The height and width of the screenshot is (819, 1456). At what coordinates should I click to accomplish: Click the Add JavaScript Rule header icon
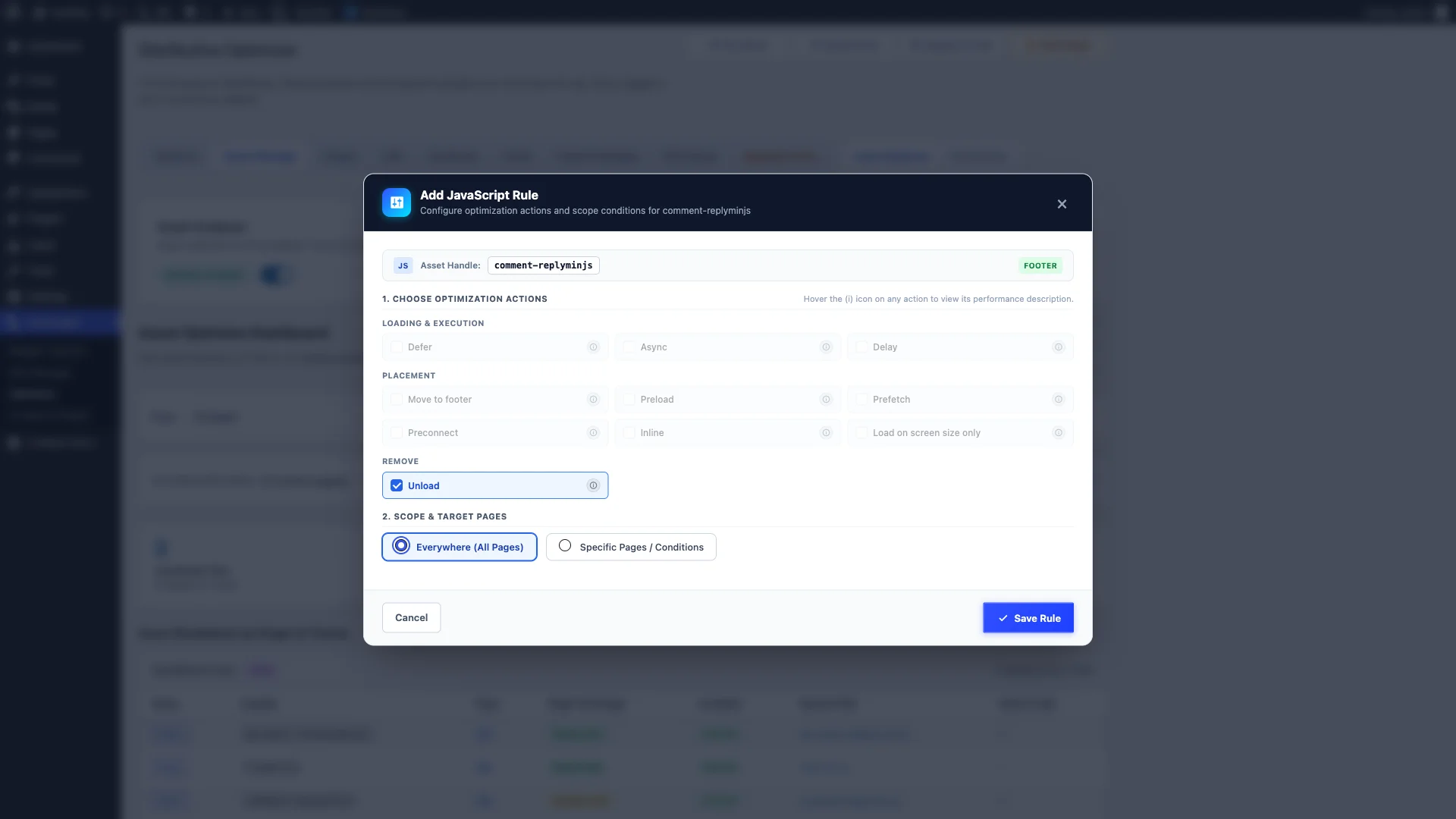pyautogui.click(x=397, y=202)
